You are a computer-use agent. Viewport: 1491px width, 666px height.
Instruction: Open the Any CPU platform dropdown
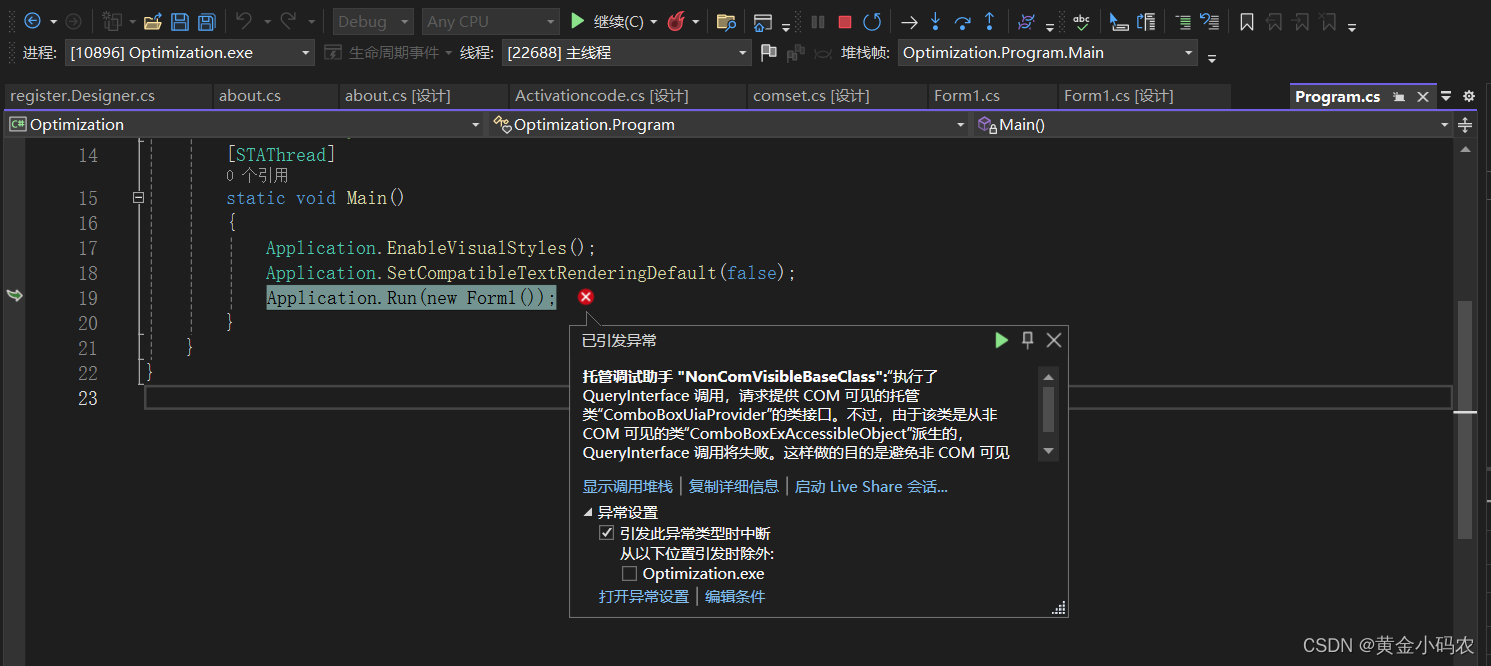click(551, 21)
